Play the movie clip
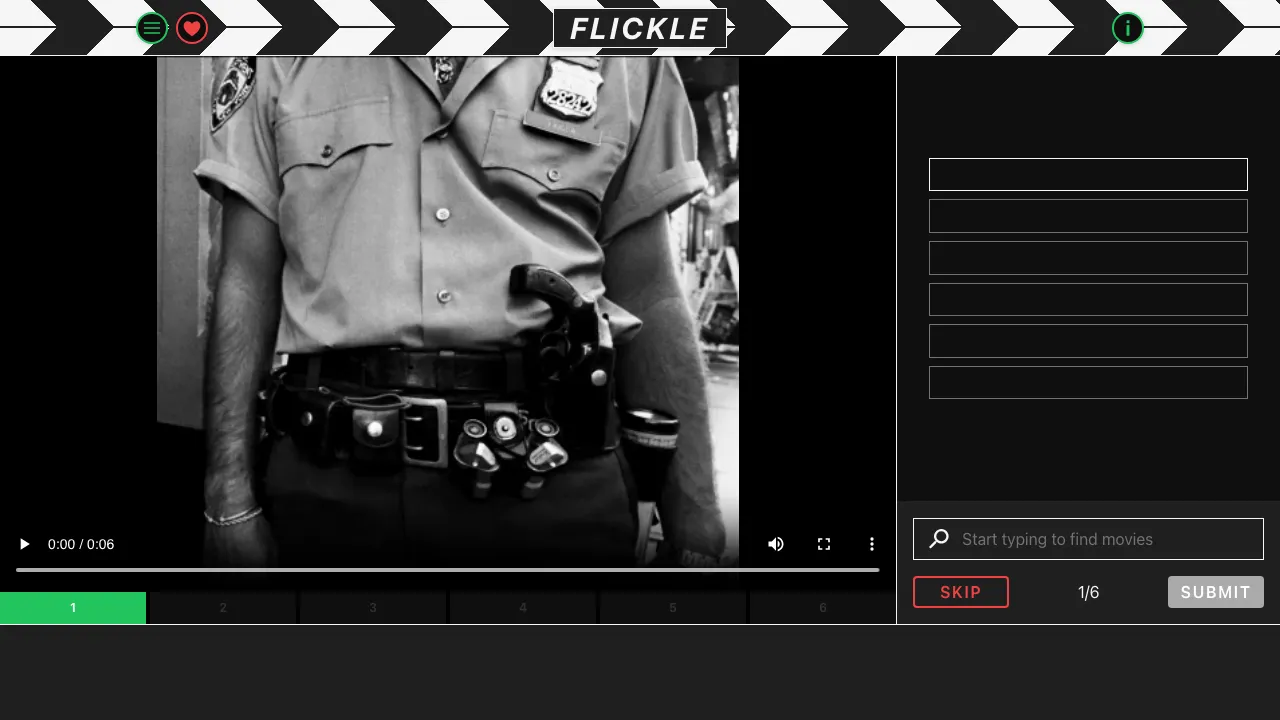 tap(25, 544)
